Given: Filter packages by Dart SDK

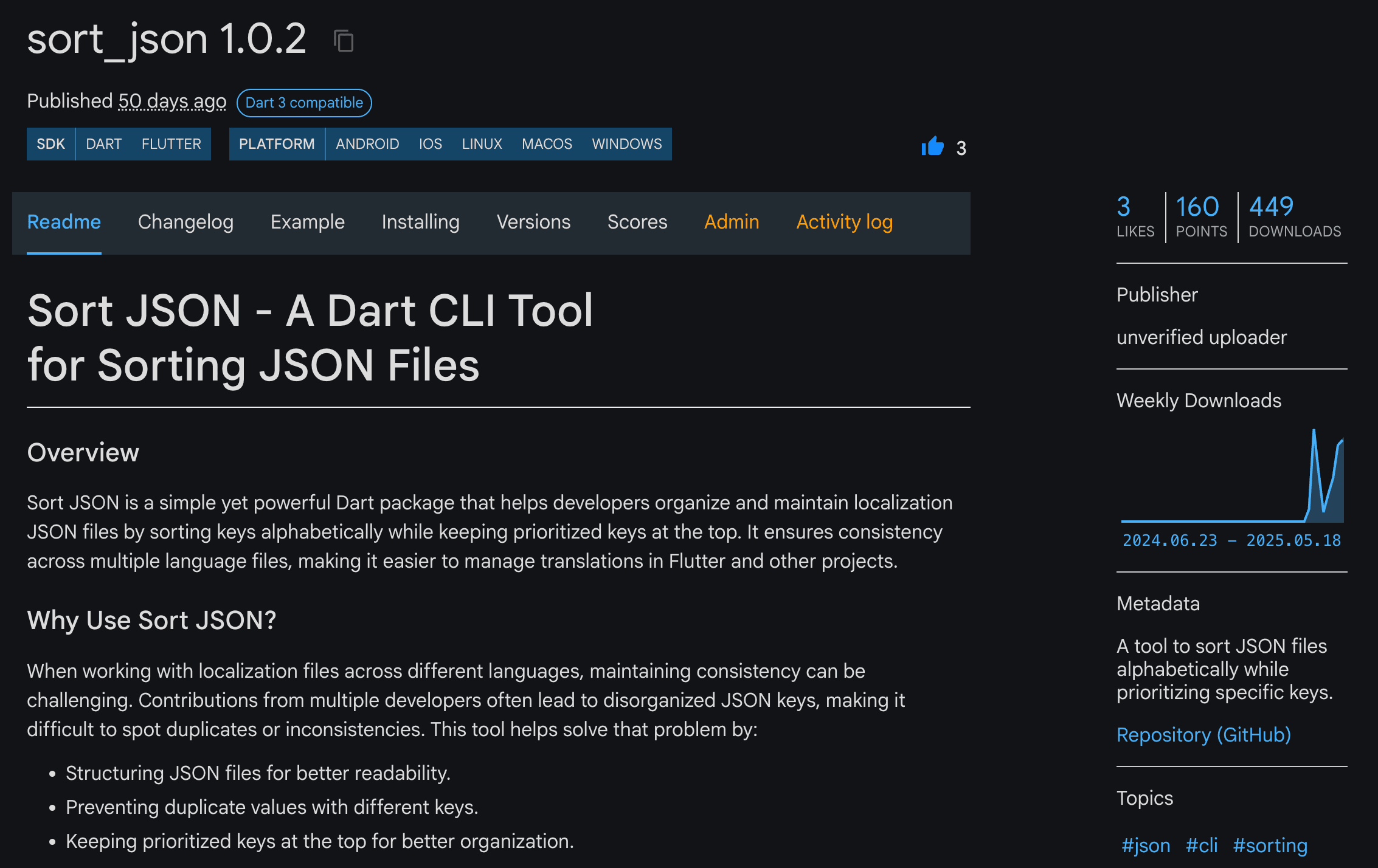Looking at the screenshot, I should [104, 144].
